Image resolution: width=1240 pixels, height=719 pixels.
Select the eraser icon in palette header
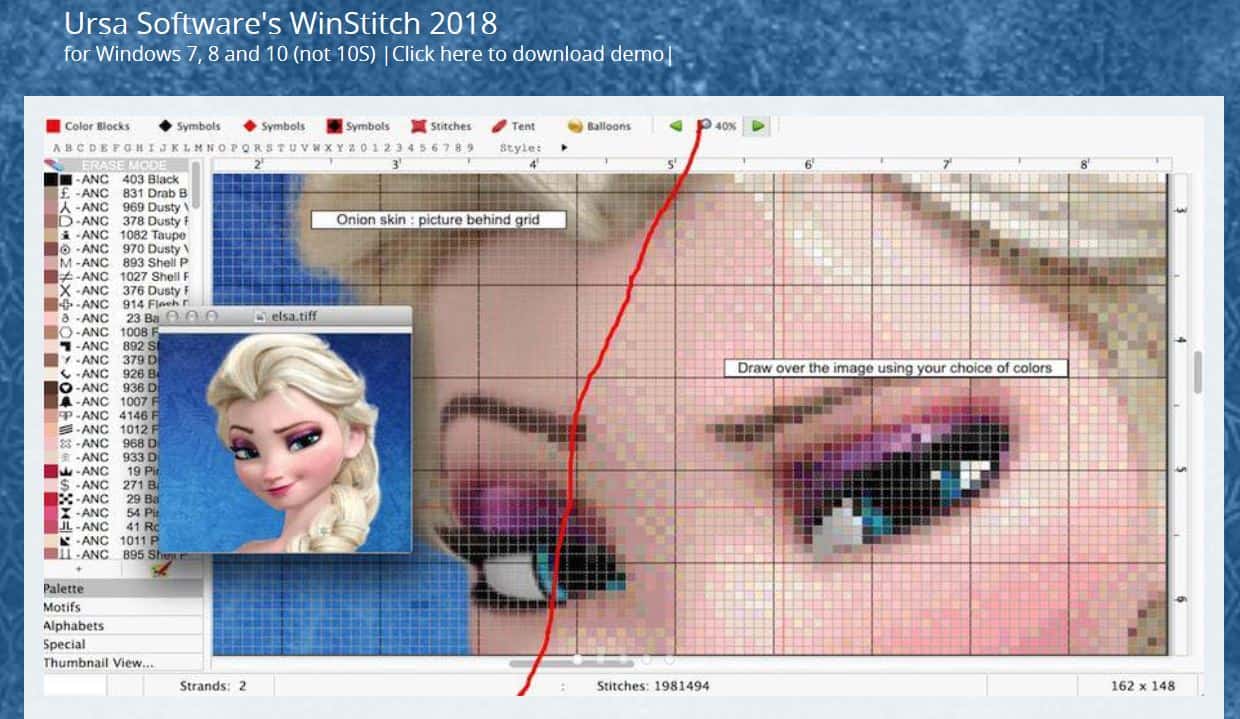[54, 164]
